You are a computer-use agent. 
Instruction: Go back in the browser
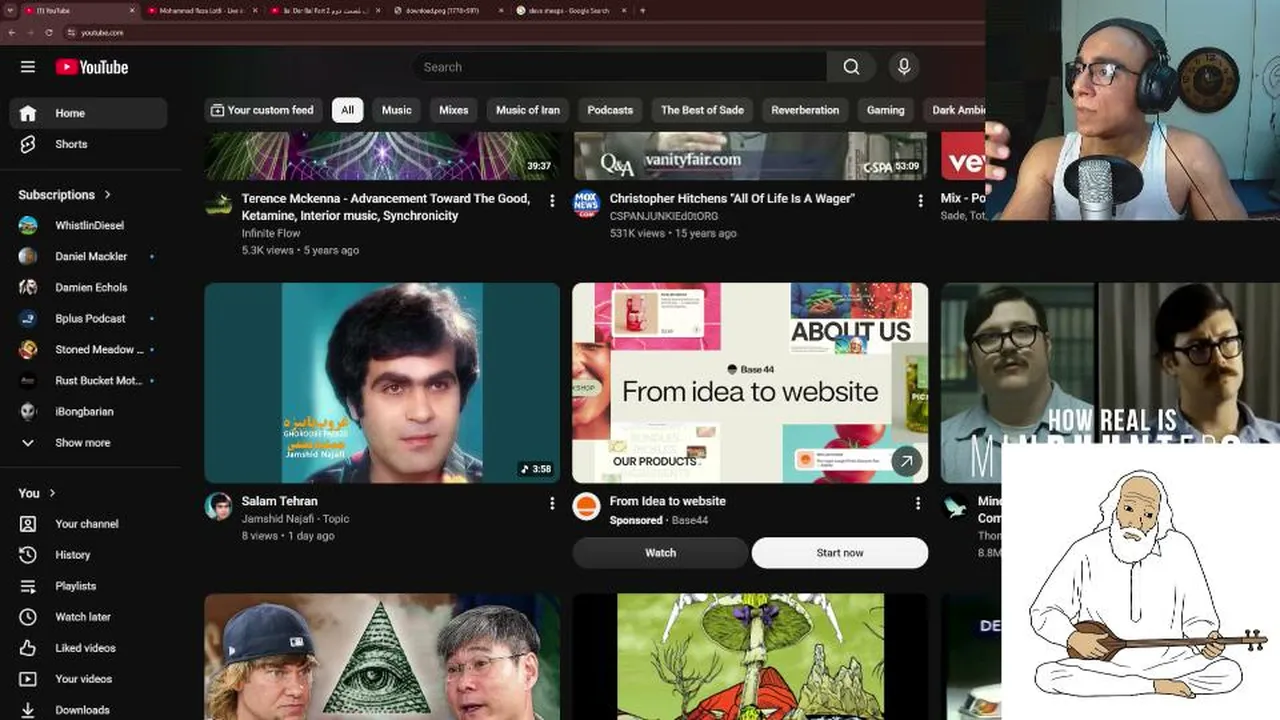(x=11, y=33)
